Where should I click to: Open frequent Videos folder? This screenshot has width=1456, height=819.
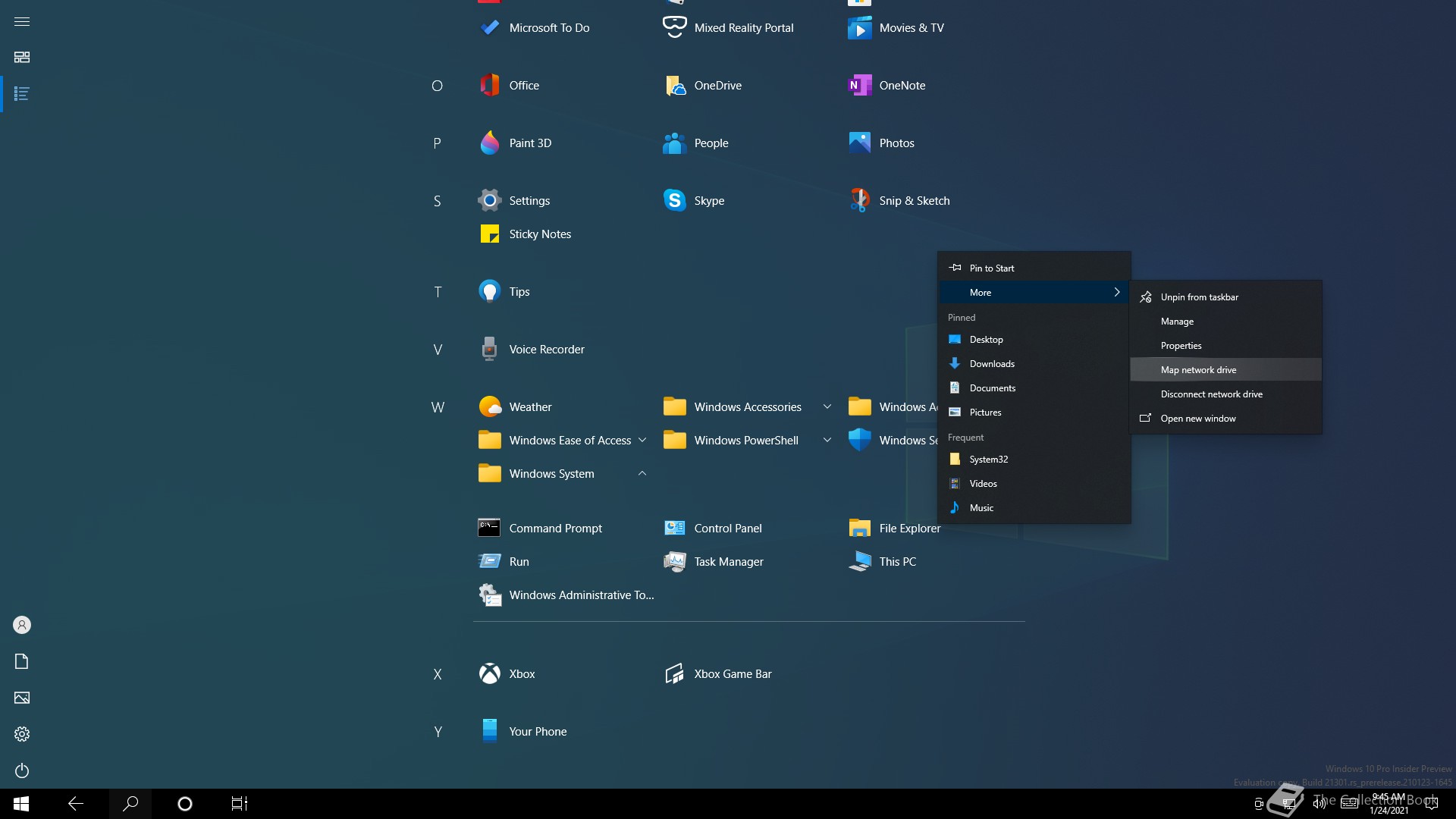click(1034, 484)
